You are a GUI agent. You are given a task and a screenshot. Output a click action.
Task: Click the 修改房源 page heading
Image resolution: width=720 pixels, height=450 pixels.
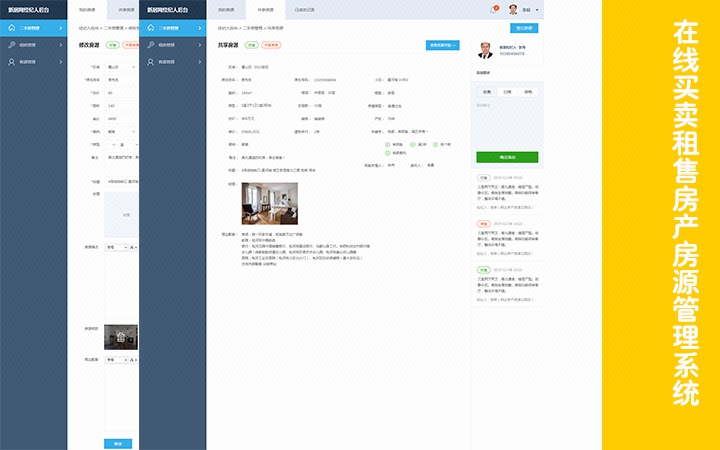click(89, 45)
